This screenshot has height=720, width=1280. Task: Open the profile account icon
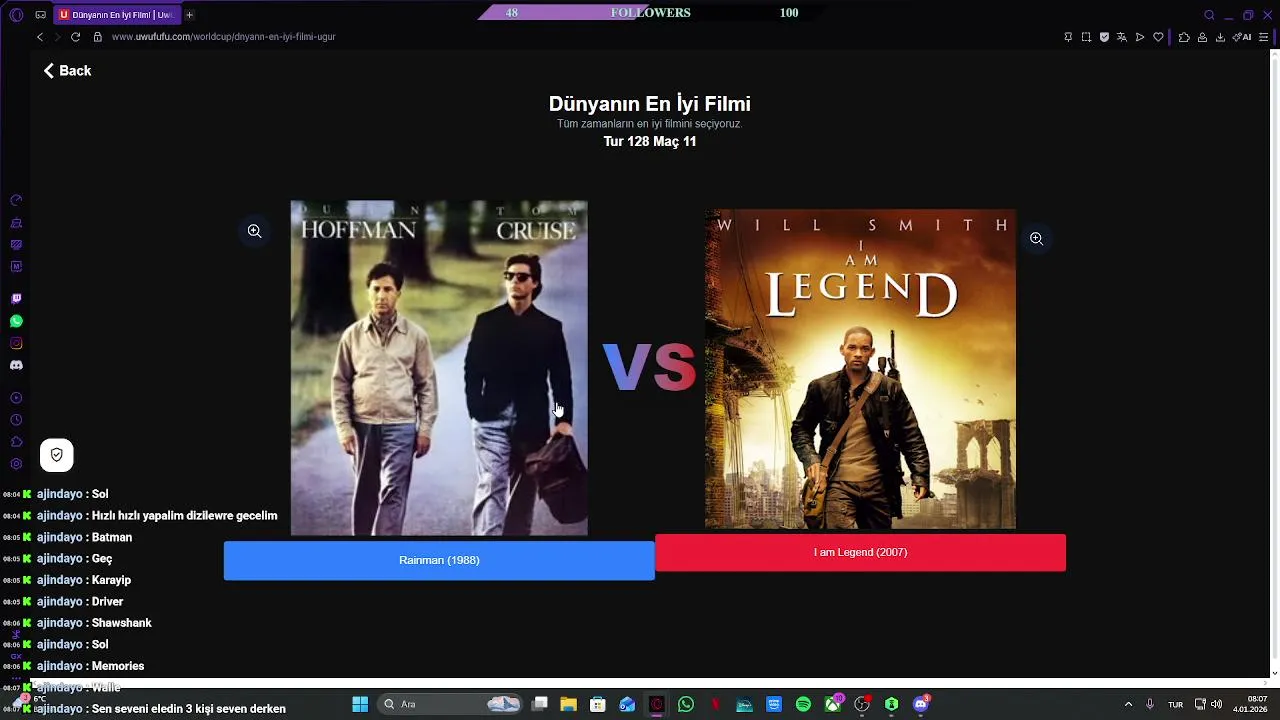coord(1202,37)
